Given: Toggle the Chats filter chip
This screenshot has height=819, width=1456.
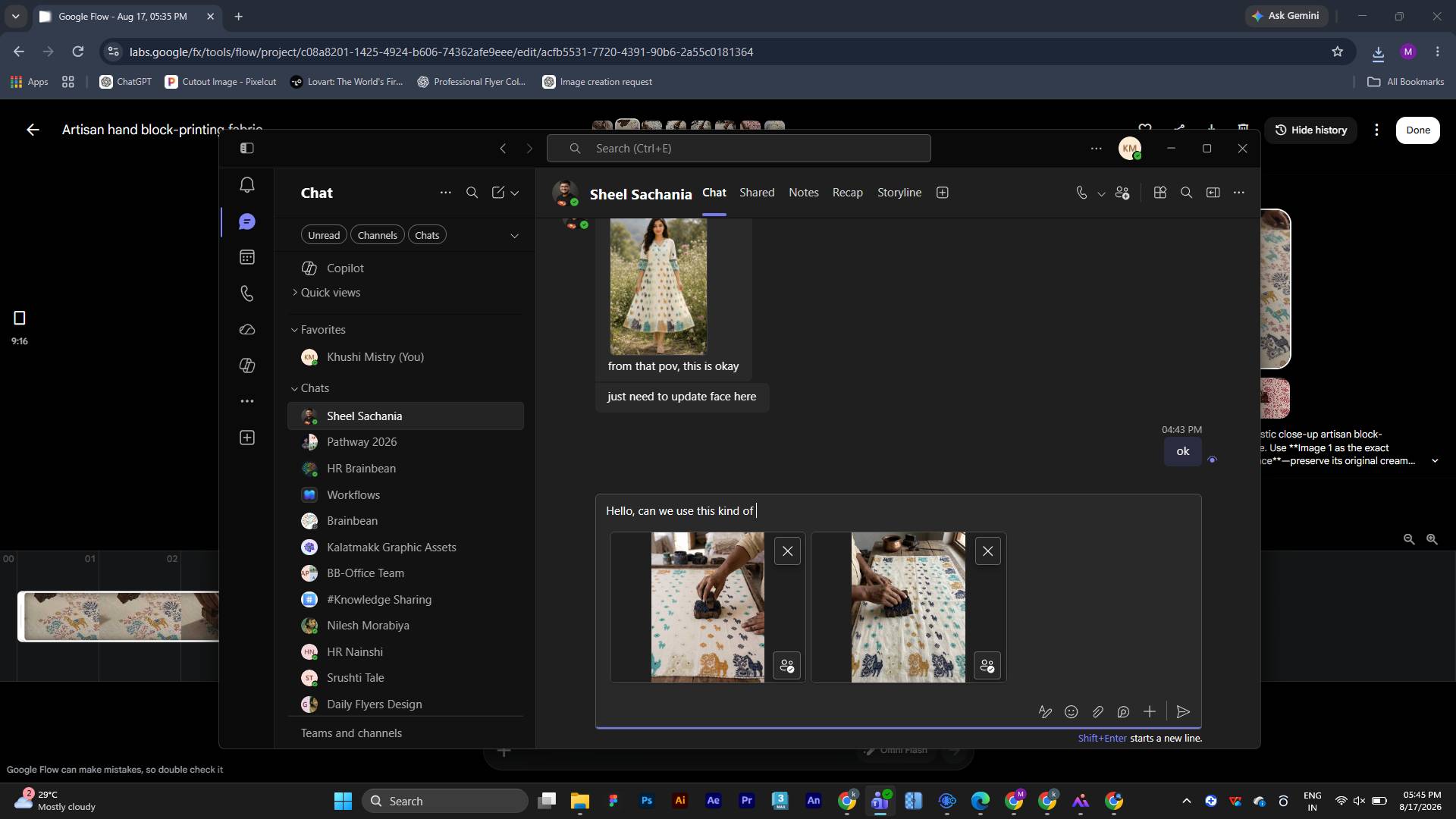Looking at the screenshot, I should click(427, 235).
